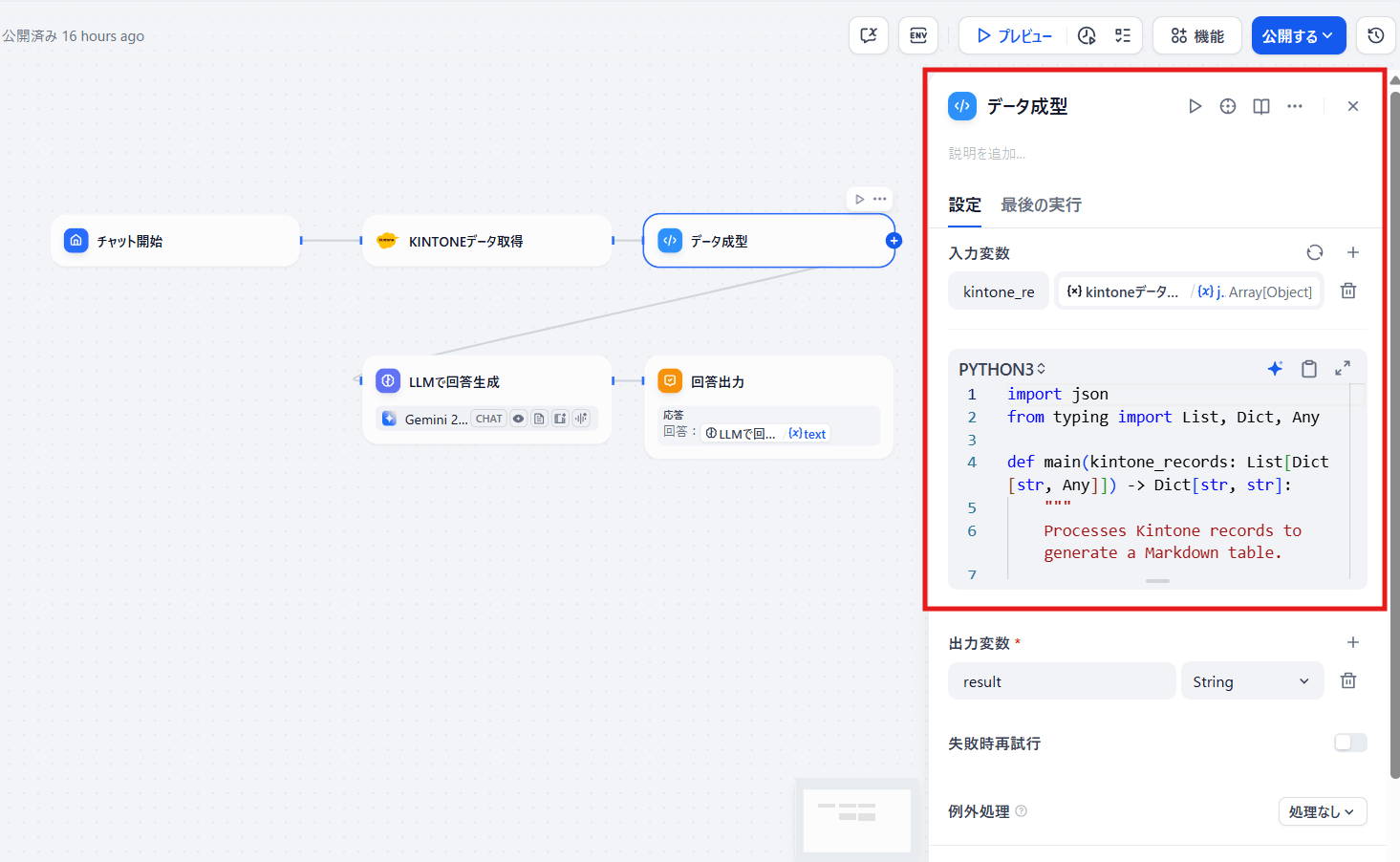Open the 例外処理 処理なし dropdown
The image size is (1400, 862).
[x=1322, y=811]
